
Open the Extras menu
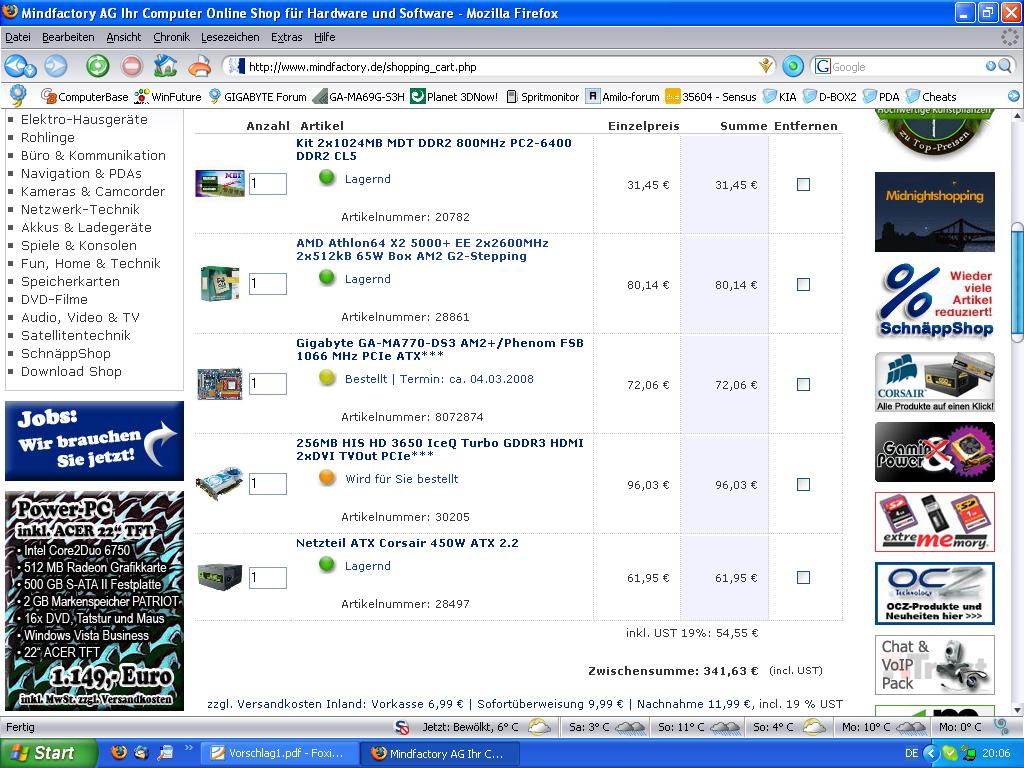(286, 37)
